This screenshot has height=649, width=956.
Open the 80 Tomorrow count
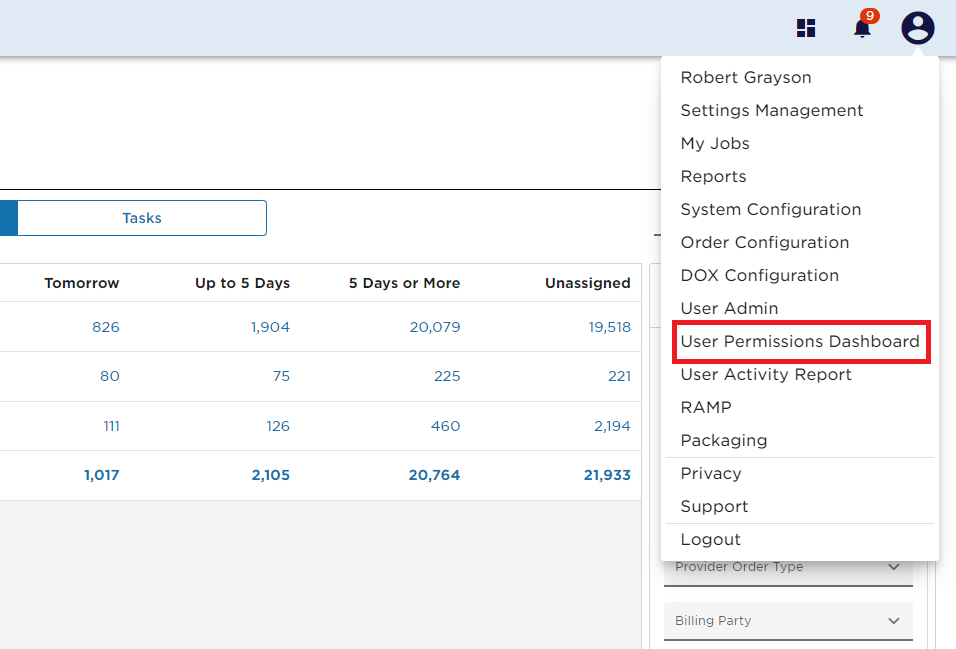pyautogui.click(x=110, y=376)
